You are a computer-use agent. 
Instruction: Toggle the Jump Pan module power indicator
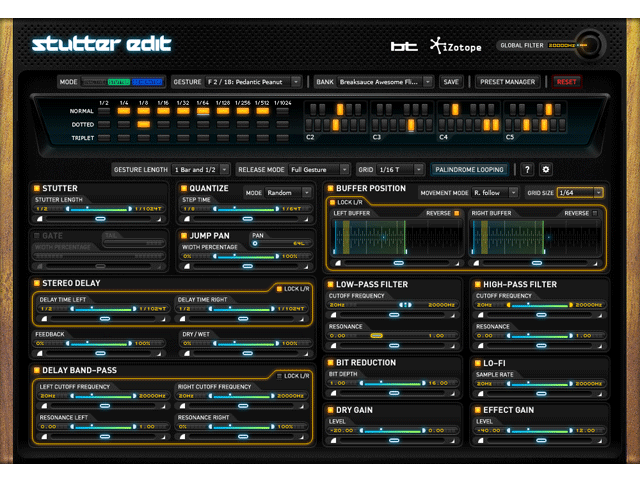(184, 236)
